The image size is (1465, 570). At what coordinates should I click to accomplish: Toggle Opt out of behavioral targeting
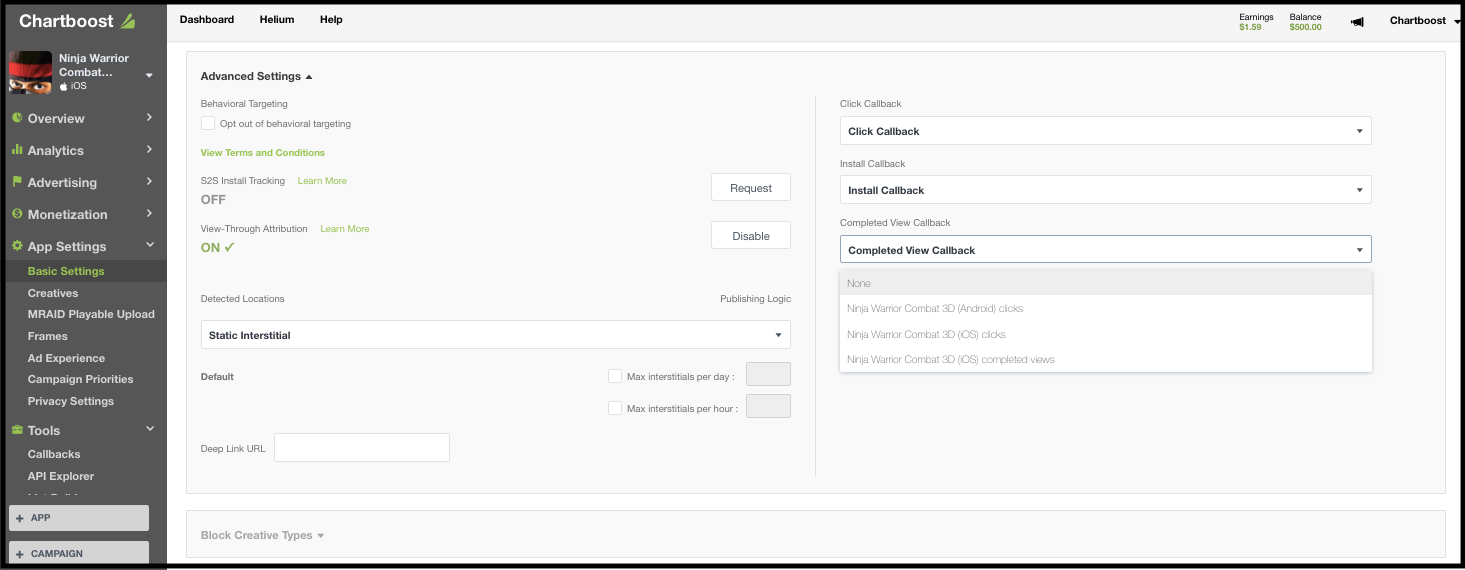[x=208, y=123]
